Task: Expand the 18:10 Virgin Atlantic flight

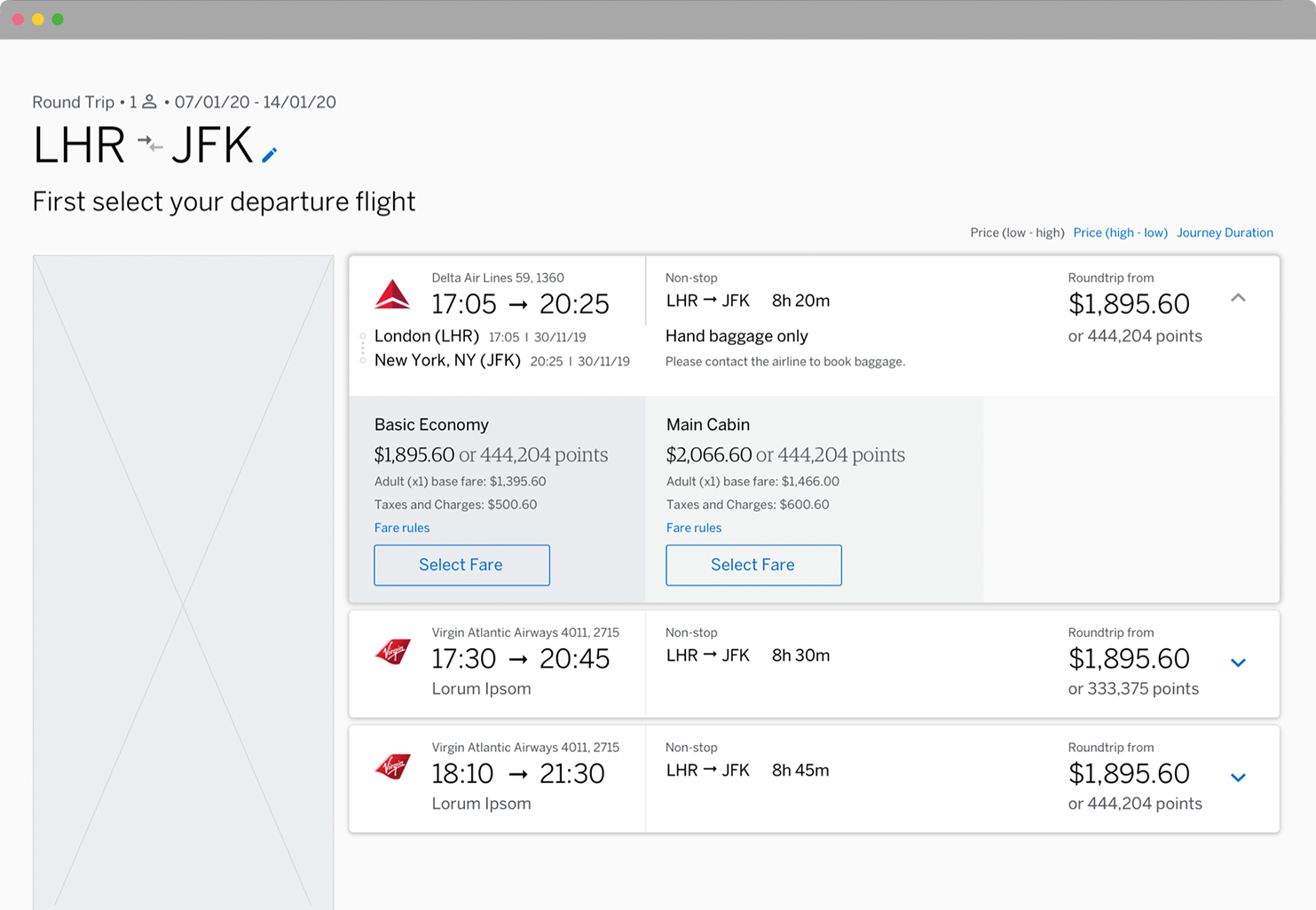Action: 1238,778
